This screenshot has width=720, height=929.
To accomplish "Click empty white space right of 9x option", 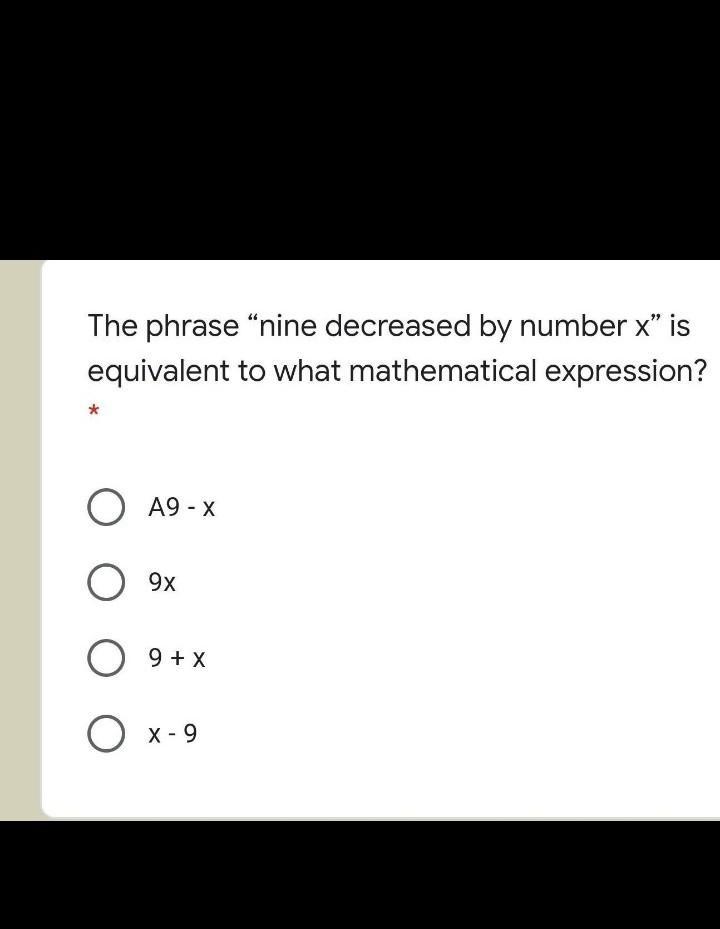I will 450,582.
